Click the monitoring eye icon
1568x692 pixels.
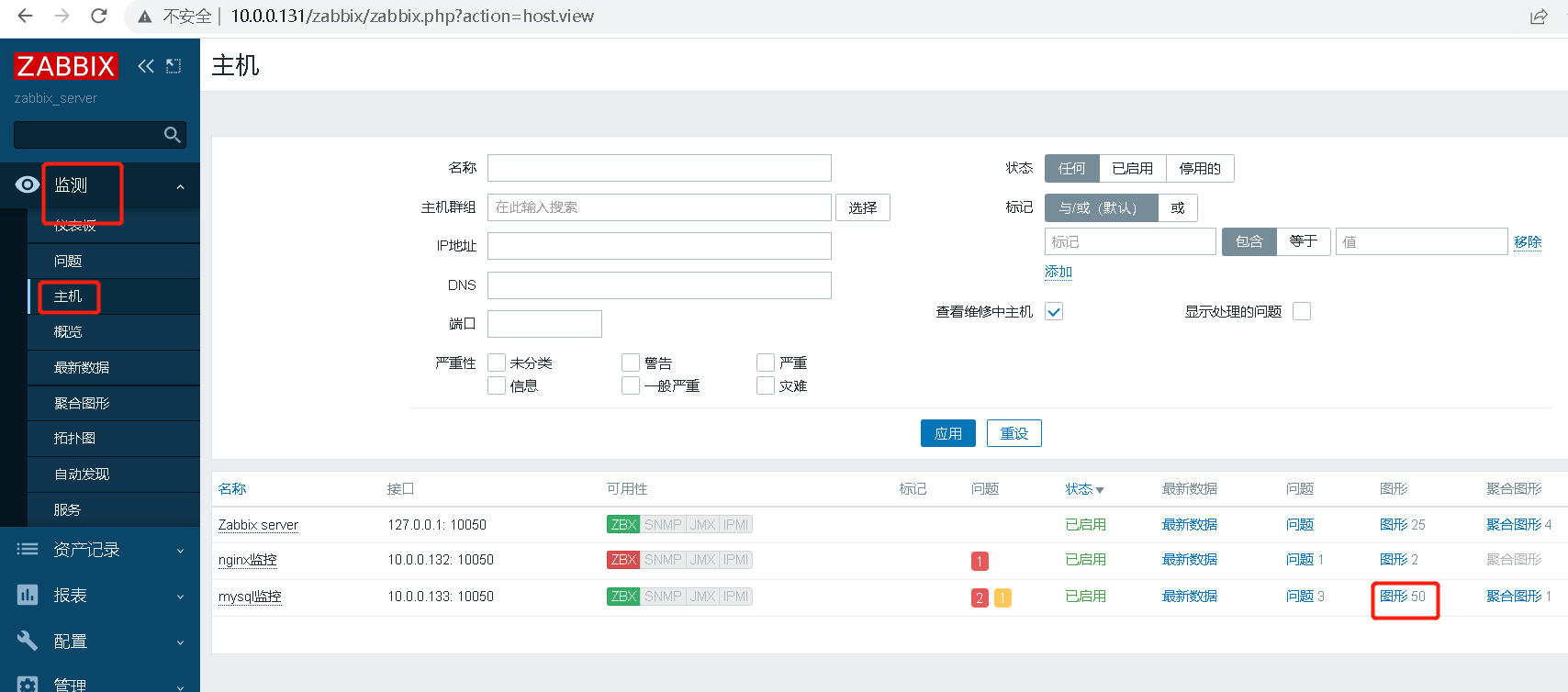tap(28, 184)
